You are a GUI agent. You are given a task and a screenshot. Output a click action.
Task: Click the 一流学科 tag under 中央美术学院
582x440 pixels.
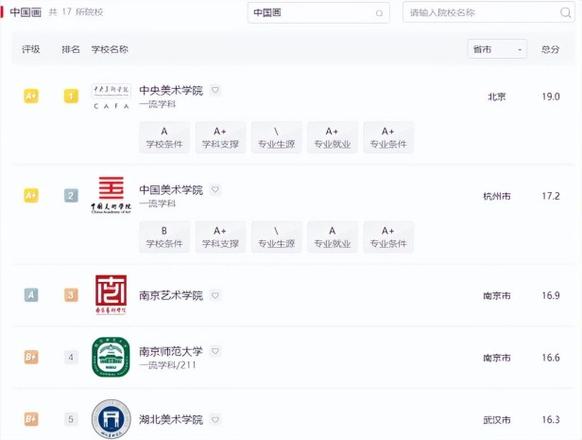click(157, 104)
